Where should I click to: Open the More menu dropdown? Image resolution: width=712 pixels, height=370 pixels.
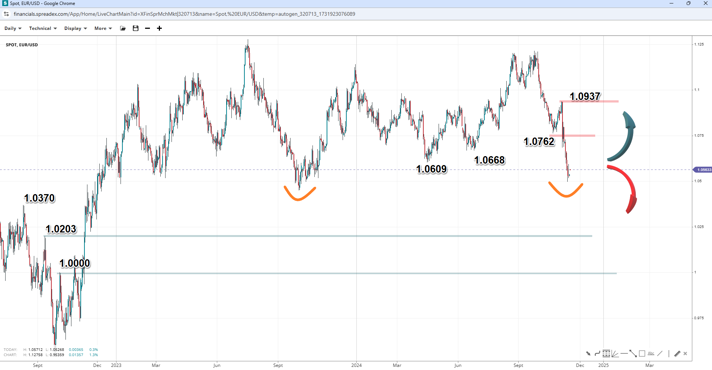pos(103,28)
